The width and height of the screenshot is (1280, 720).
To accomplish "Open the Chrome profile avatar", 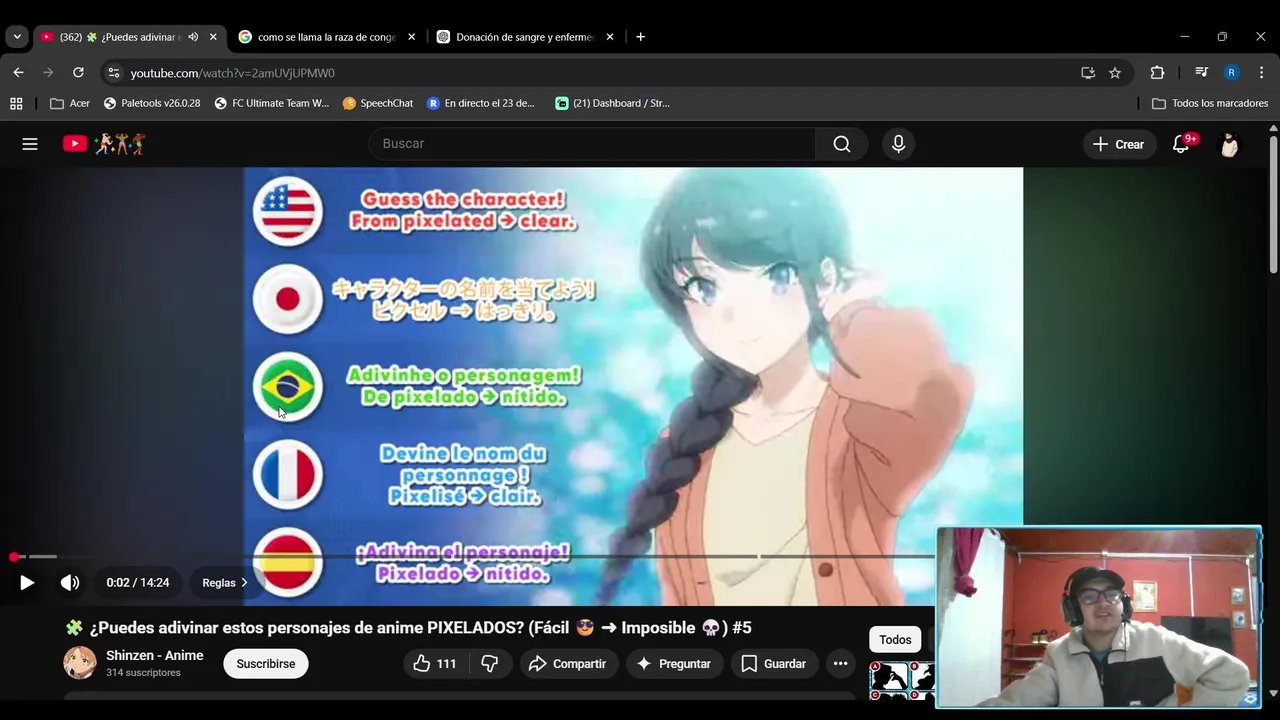I will tap(1231, 73).
